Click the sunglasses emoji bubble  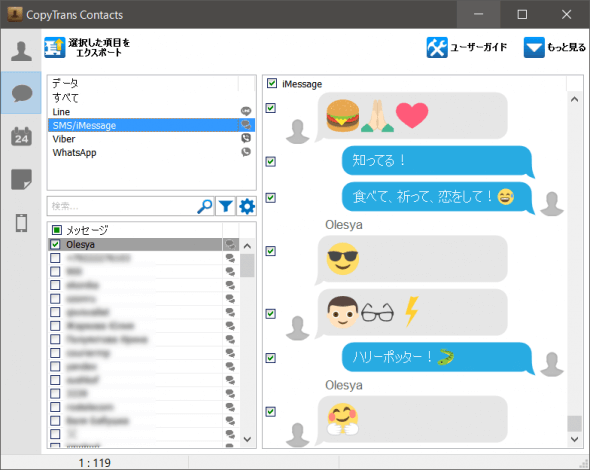(412, 259)
